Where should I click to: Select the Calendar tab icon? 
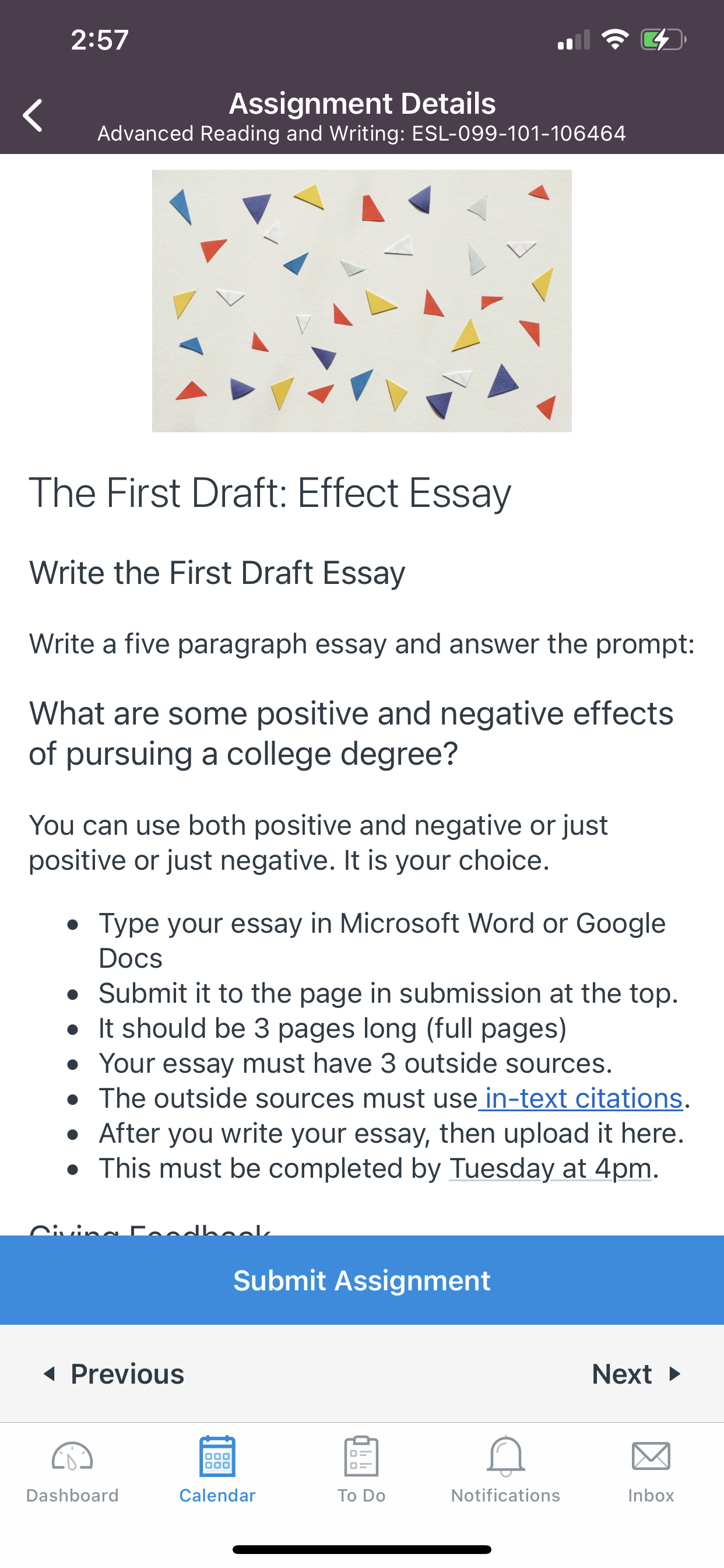(x=217, y=1457)
